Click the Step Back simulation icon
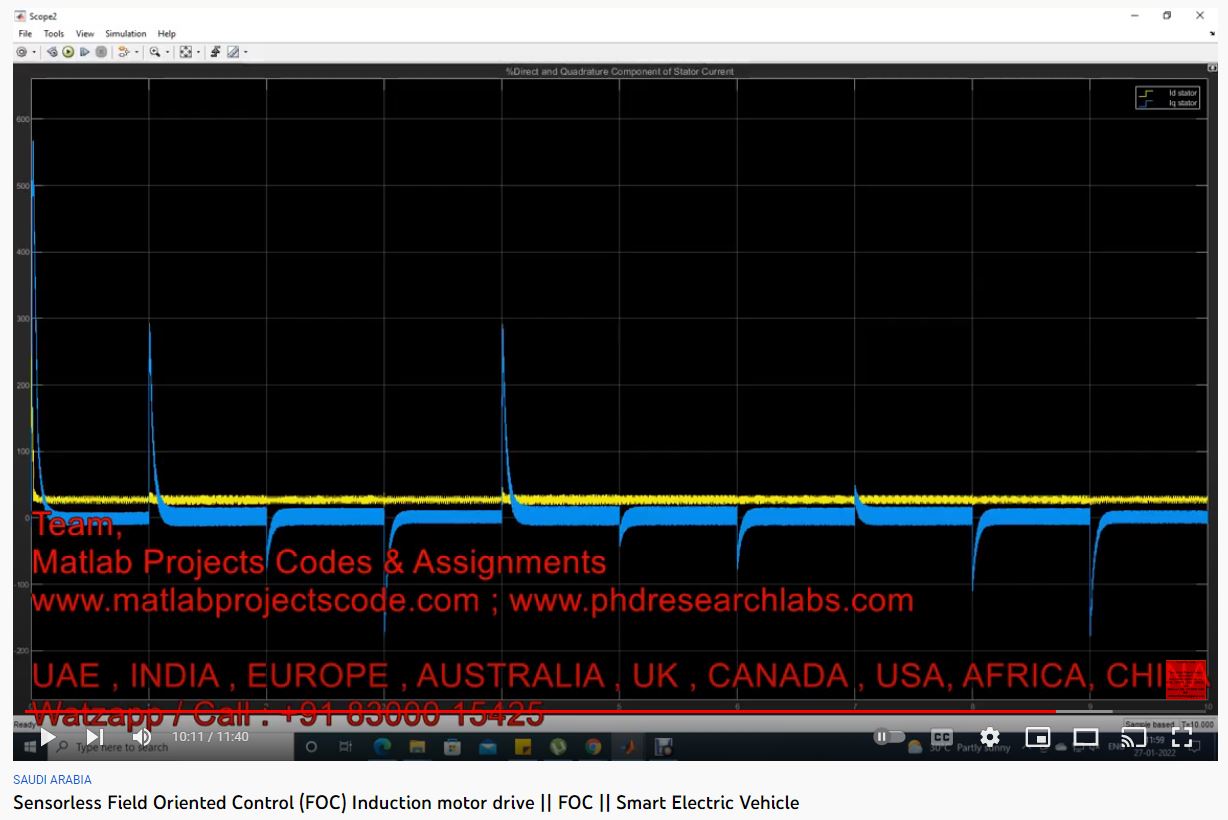This screenshot has height=820, width=1228. click(x=52, y=52)
